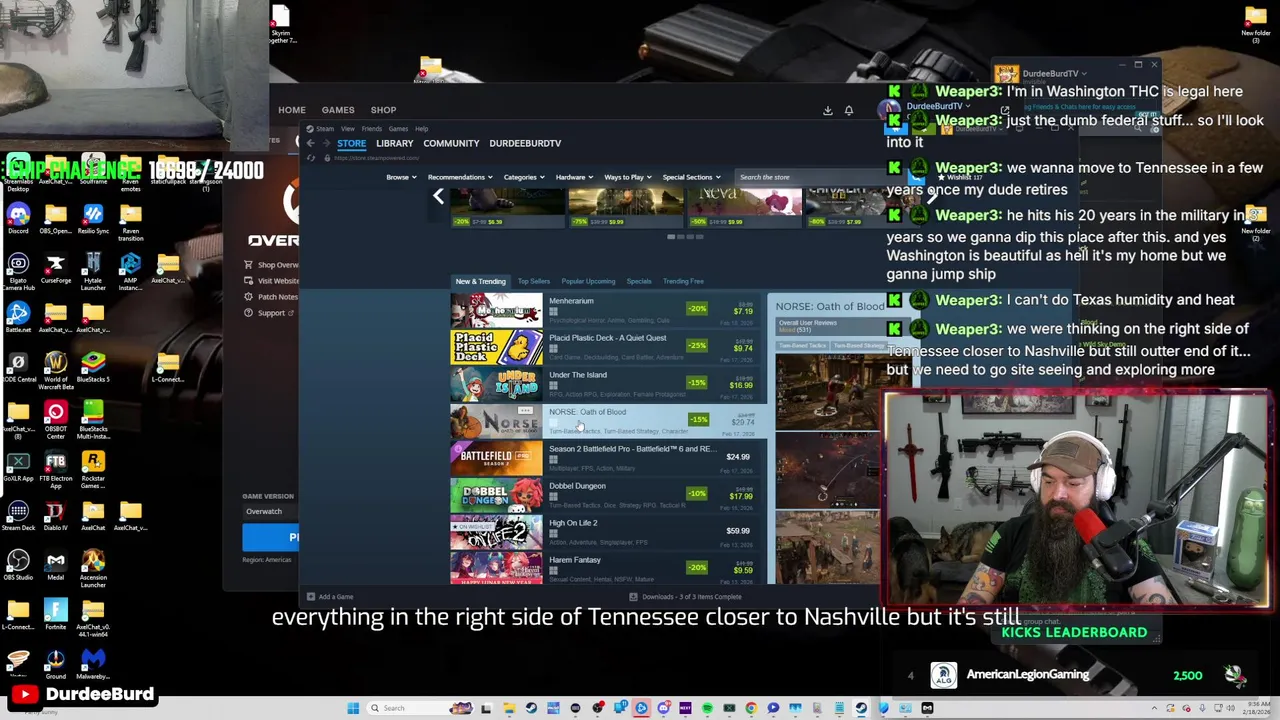Screen dimensions: 1280x720
Task: Select the Top Sellers tab
Action: [x=534, y=281]
